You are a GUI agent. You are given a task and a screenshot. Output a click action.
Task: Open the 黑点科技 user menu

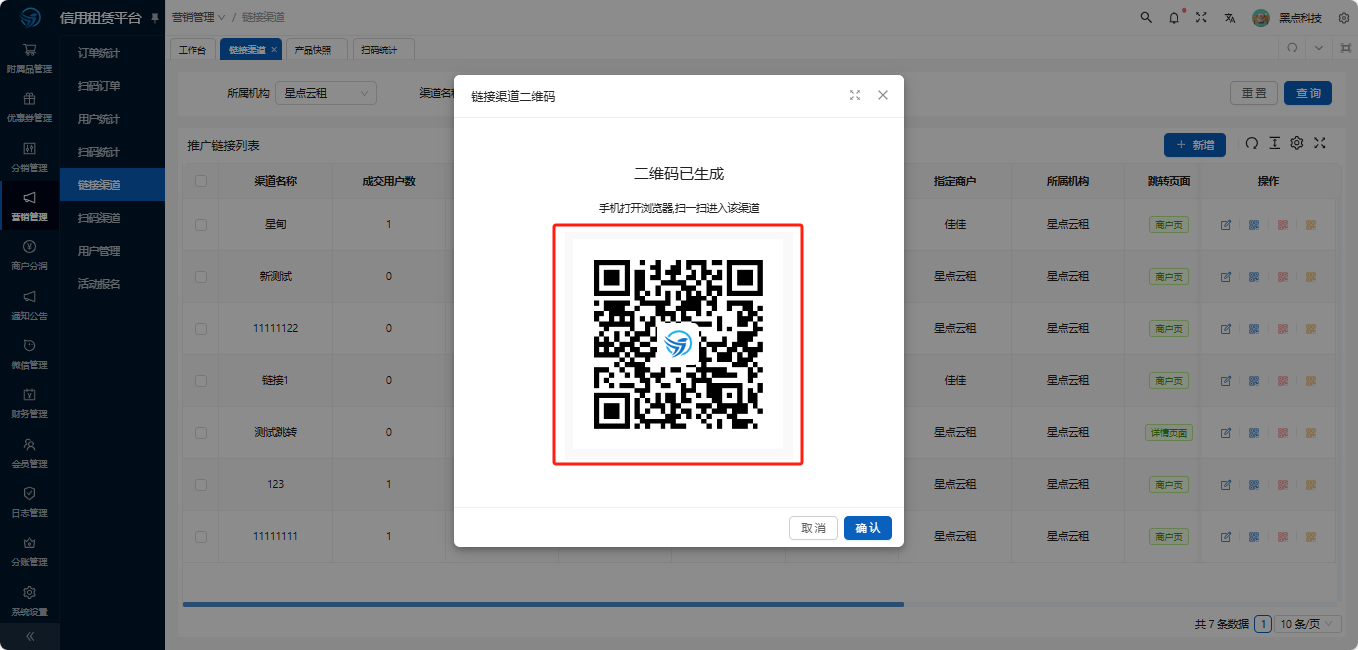(x=1288, y=18)
